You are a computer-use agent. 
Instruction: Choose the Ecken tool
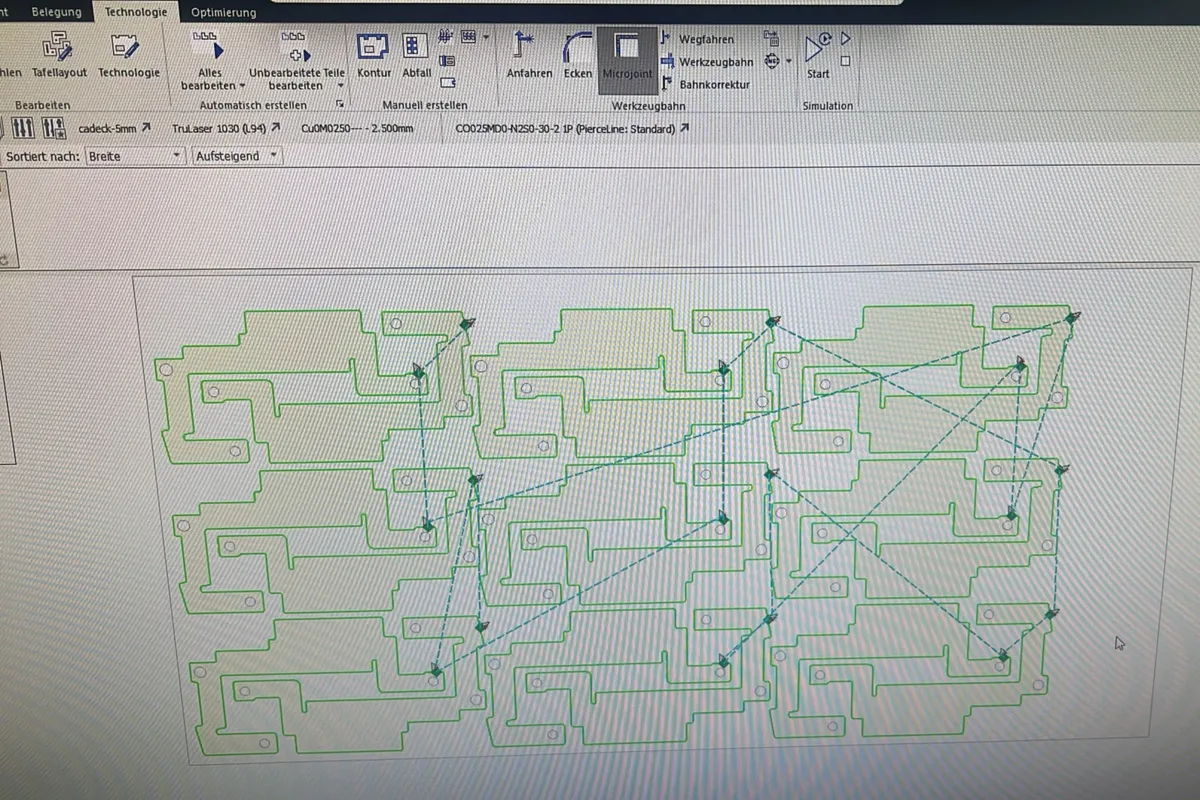tap(577, 55)
